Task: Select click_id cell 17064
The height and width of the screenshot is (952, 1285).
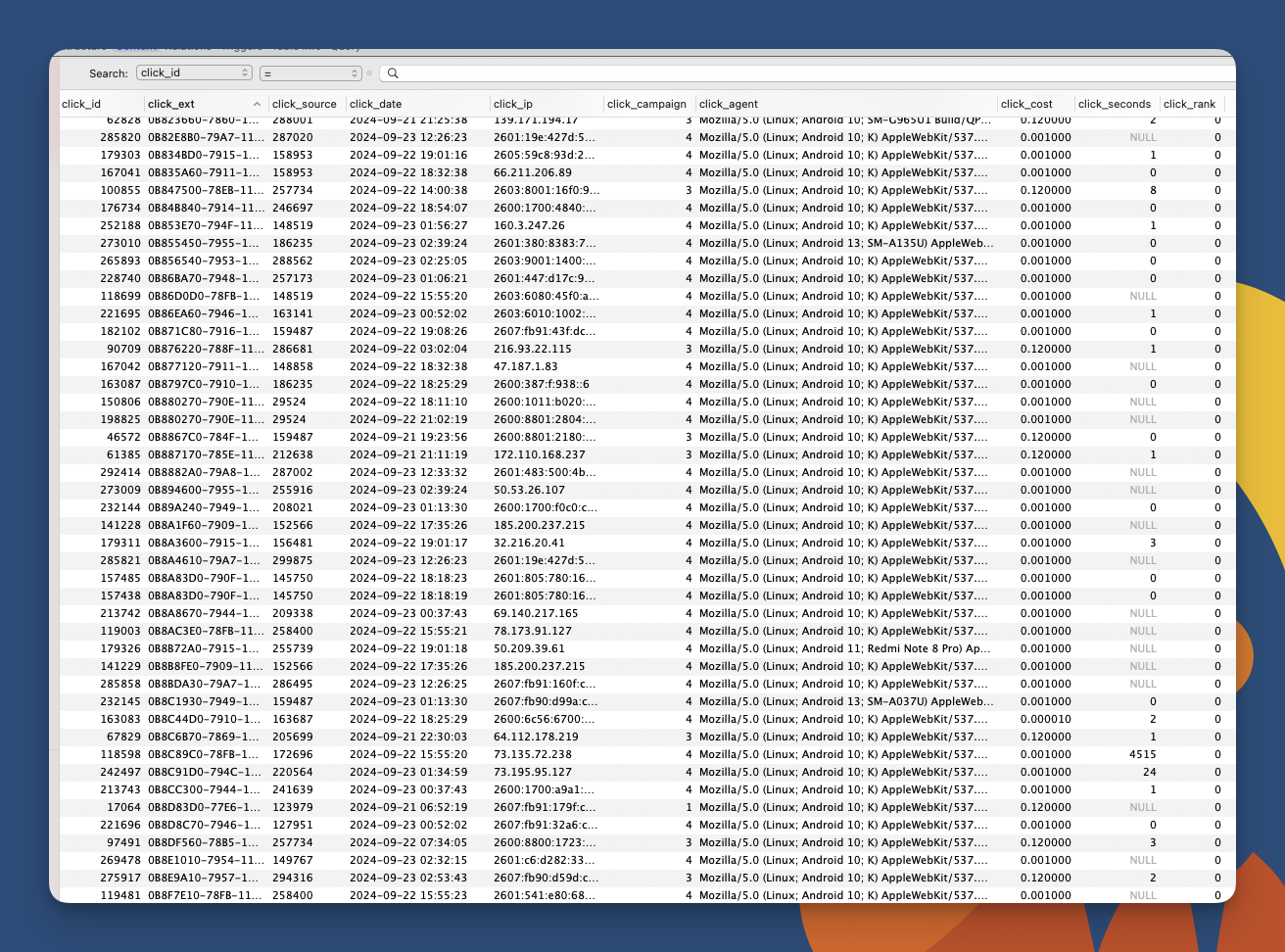Action: click(123, 807)
